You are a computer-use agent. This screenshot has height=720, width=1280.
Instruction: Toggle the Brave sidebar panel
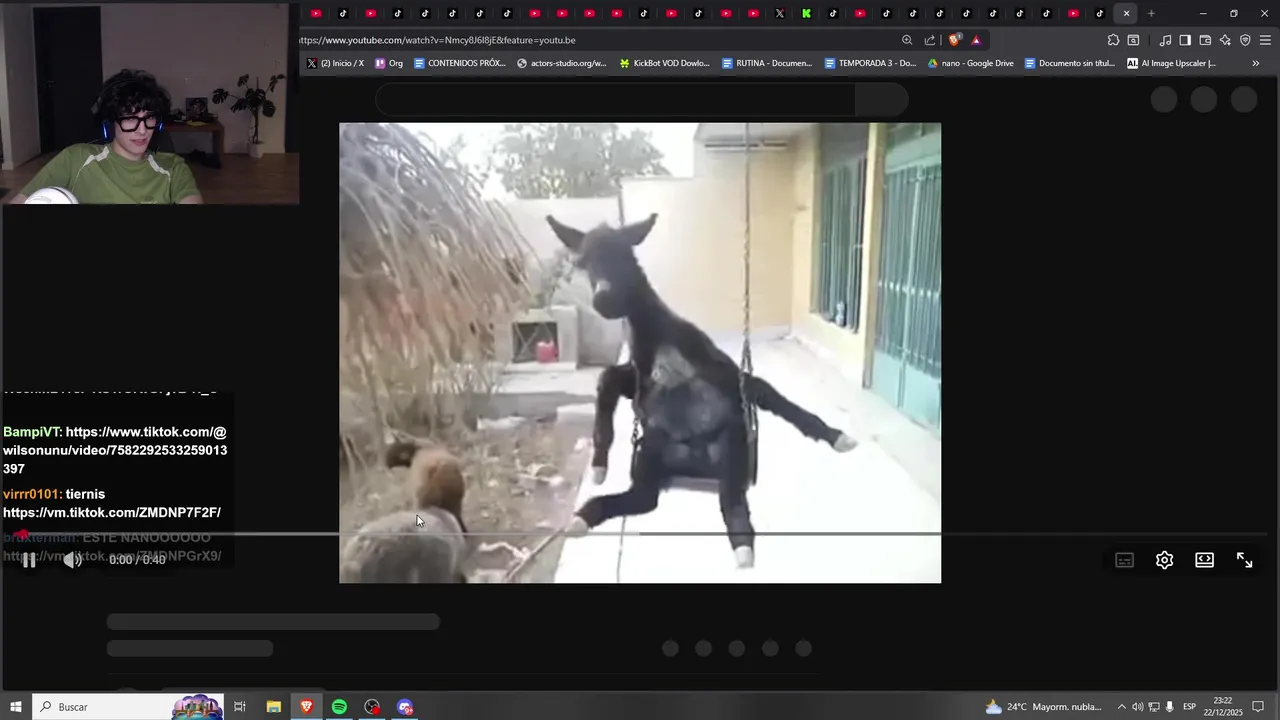pyautogui.click(x=1185, y=40)
